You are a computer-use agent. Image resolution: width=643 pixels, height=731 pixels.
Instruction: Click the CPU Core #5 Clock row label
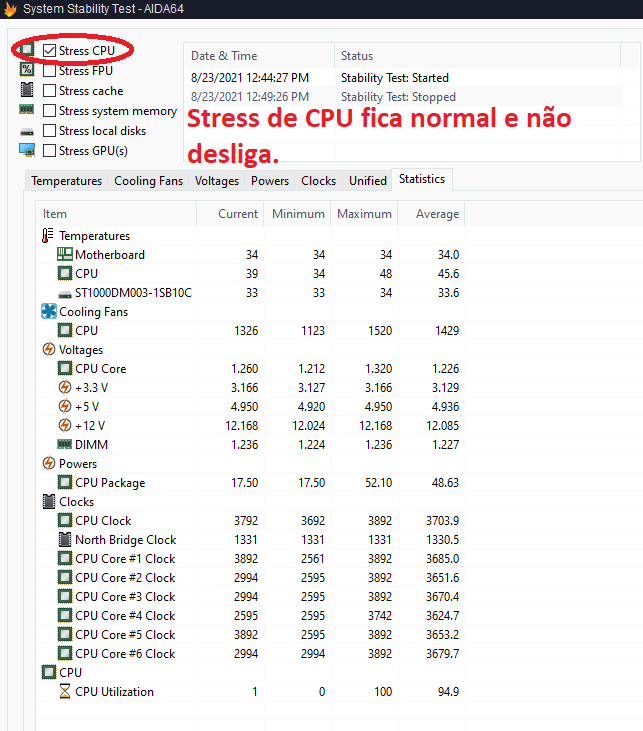(x=125, y=634)
